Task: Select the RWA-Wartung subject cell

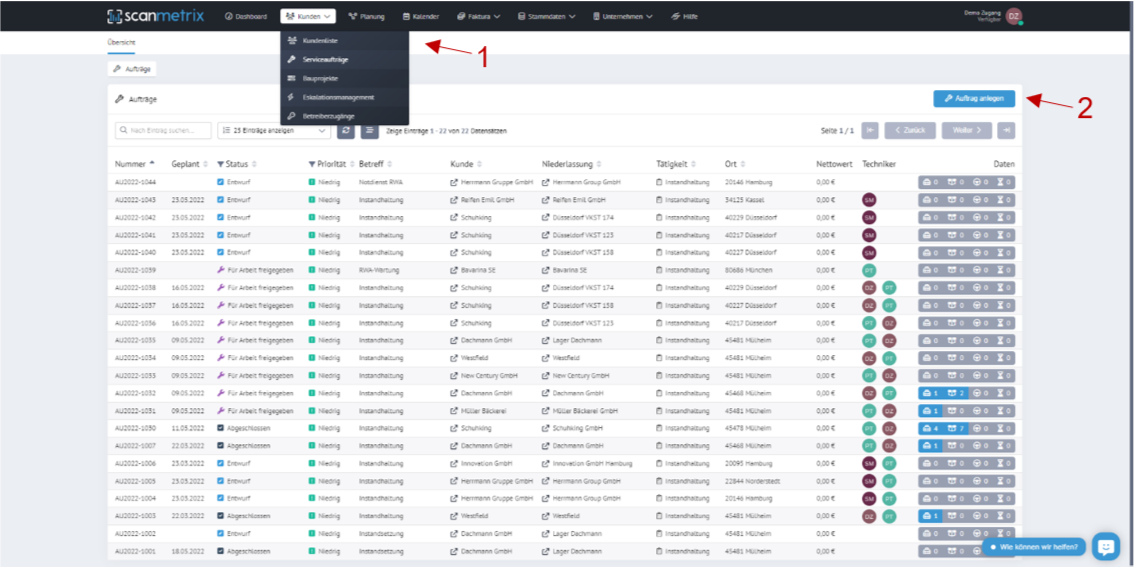Action: click(379, 270)
